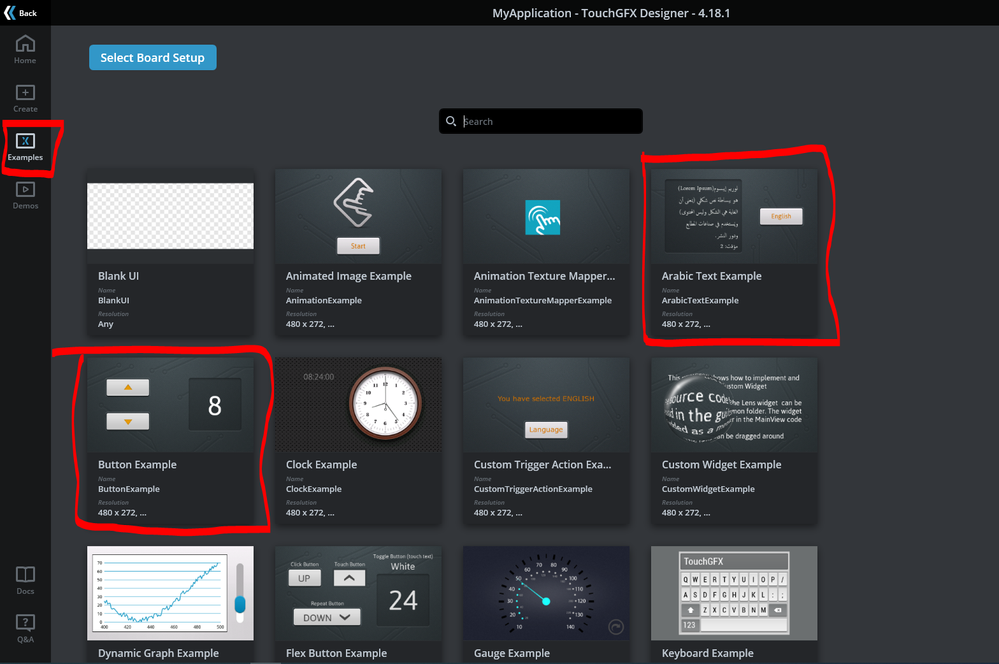
Task: Select the Animated Image Example thumbnail
Action: [358, 216]
